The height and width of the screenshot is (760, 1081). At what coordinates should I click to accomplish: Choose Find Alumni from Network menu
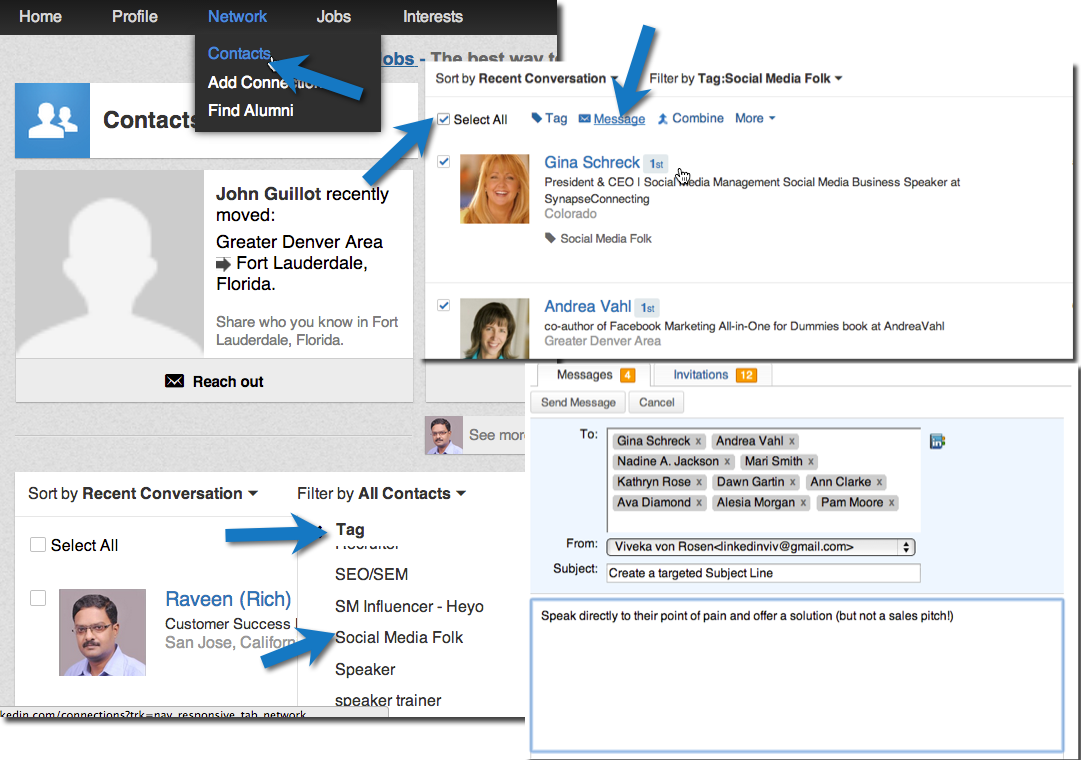point(251,110)
